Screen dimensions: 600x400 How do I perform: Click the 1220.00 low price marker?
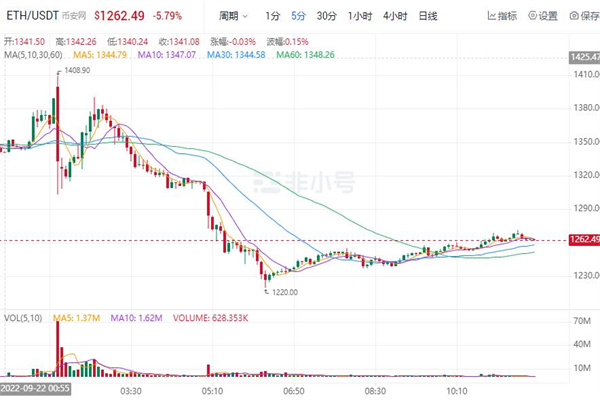pyautogui.click(x=285, y=293)
